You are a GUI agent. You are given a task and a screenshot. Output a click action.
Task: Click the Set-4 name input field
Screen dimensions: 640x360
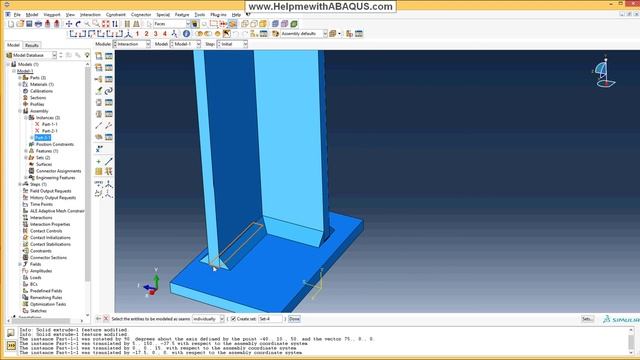tap(270, 319)
